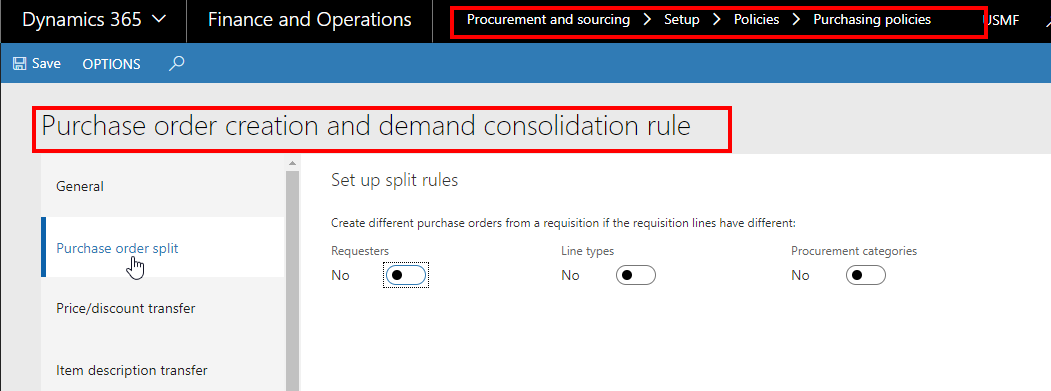This screenshot has height=391, width=1051.
Task: Open the search magnifier icon in action bar
Action: [x=176, y=64]
